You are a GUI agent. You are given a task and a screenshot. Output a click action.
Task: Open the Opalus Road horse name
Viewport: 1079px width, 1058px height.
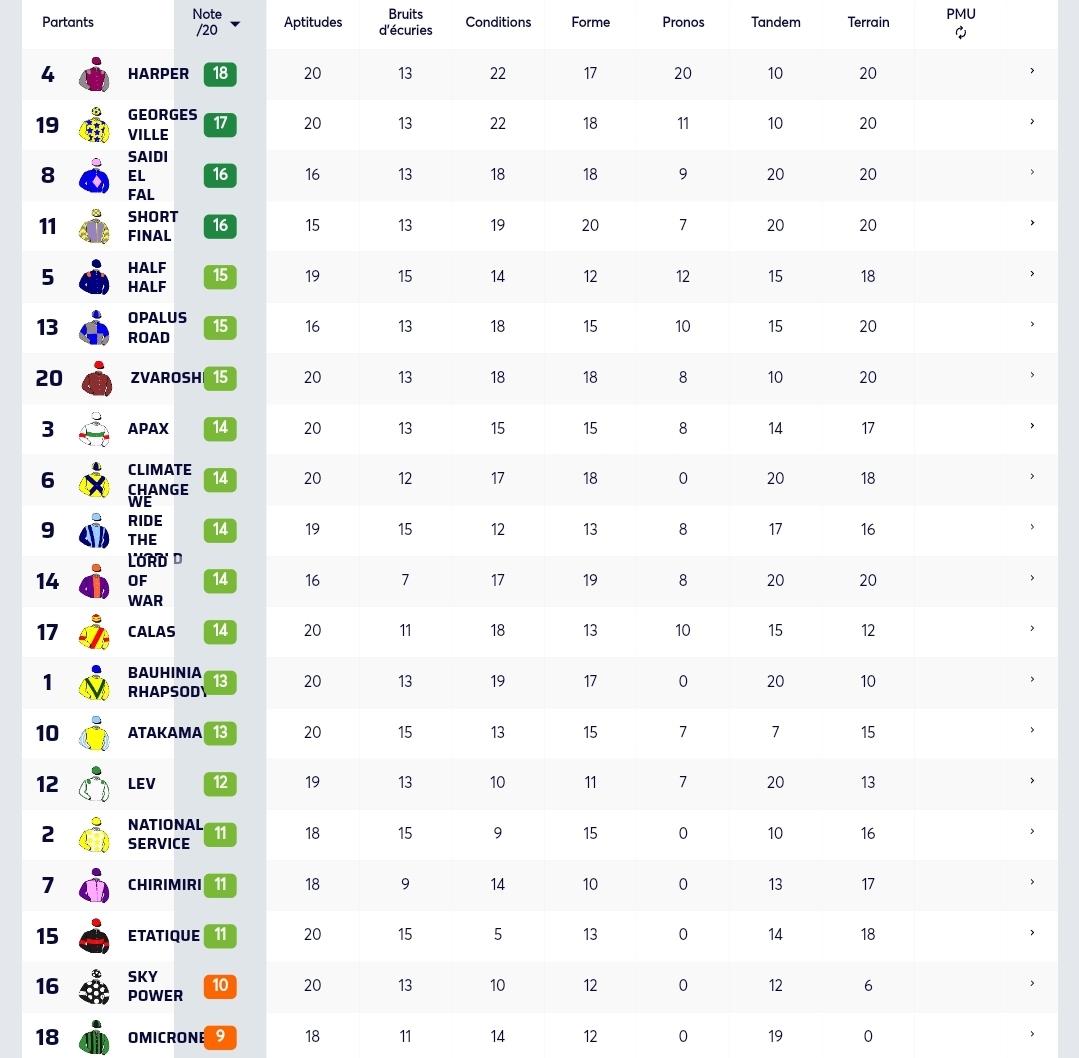158,328
